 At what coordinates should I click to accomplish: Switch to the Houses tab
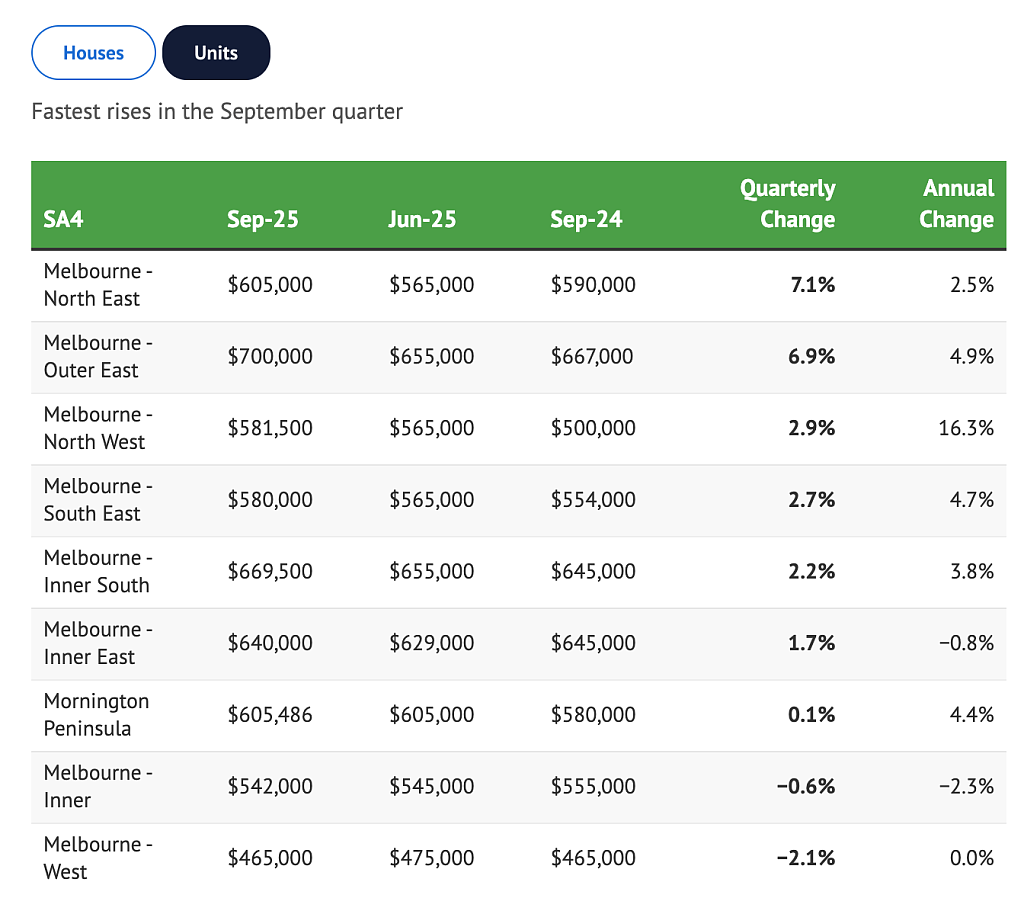pyautogui.click(x=93, y=53)
